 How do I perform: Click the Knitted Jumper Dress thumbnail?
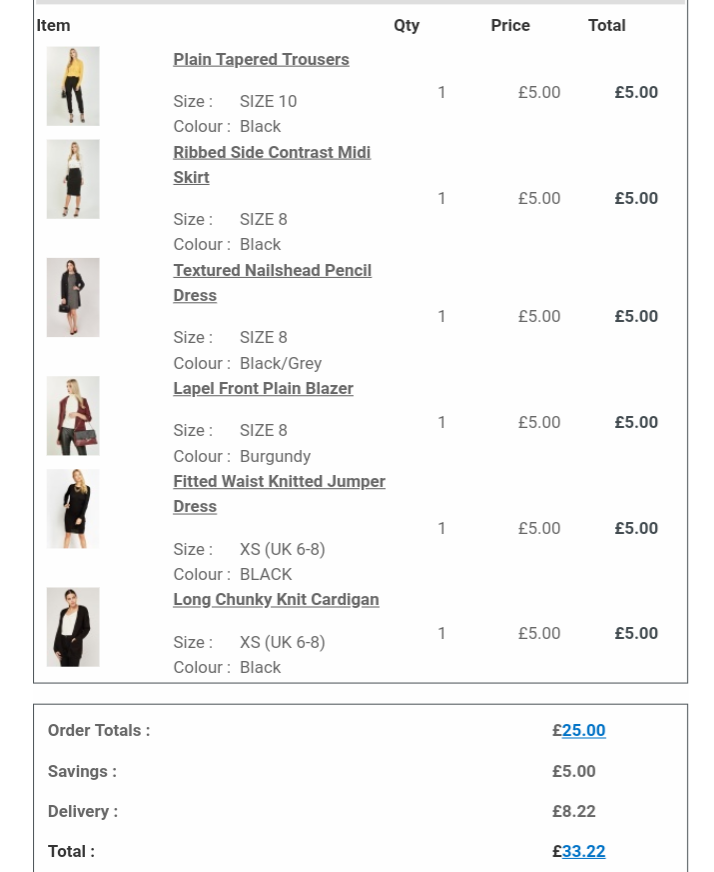[73, 509]
